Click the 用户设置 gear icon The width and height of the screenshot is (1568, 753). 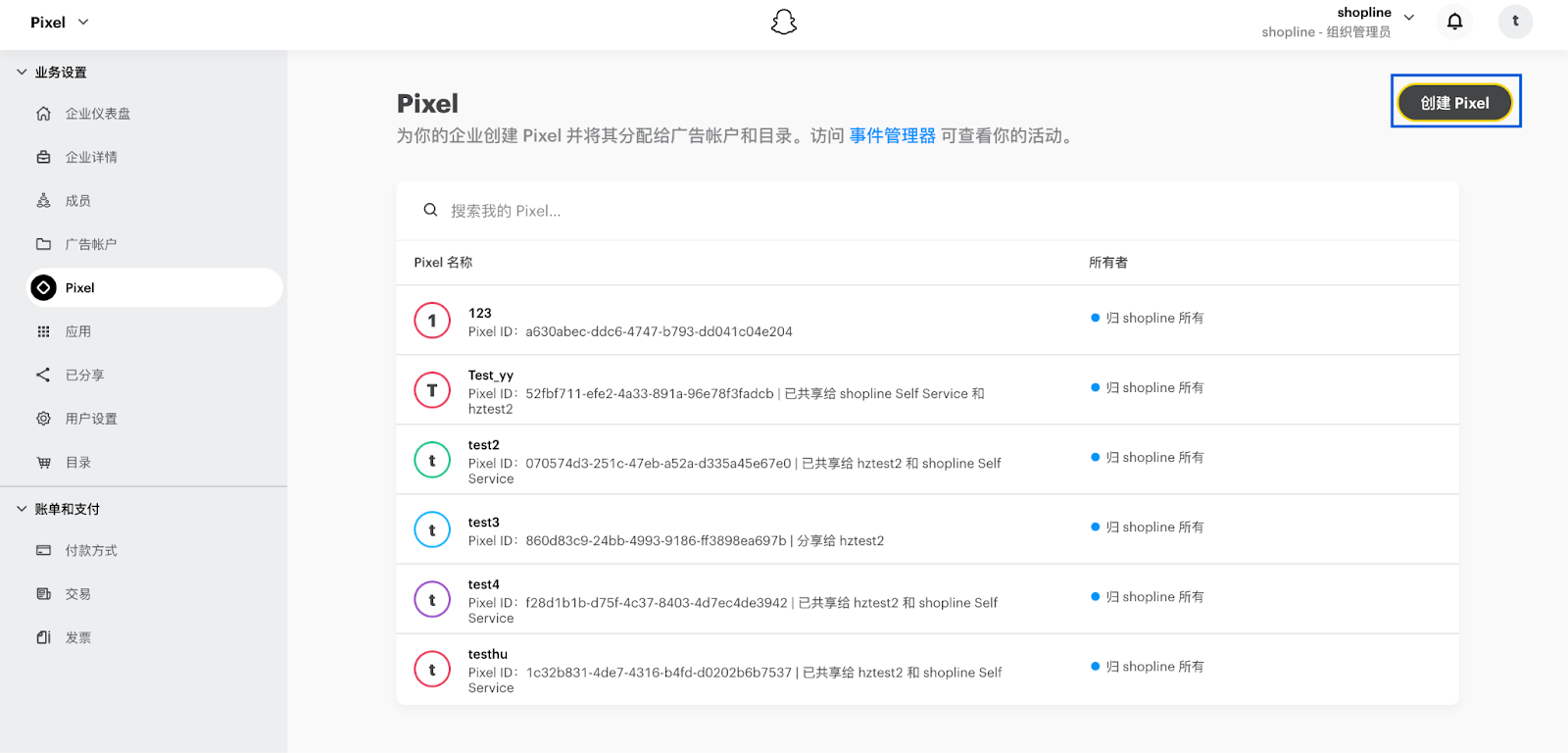tap(43, 419)
